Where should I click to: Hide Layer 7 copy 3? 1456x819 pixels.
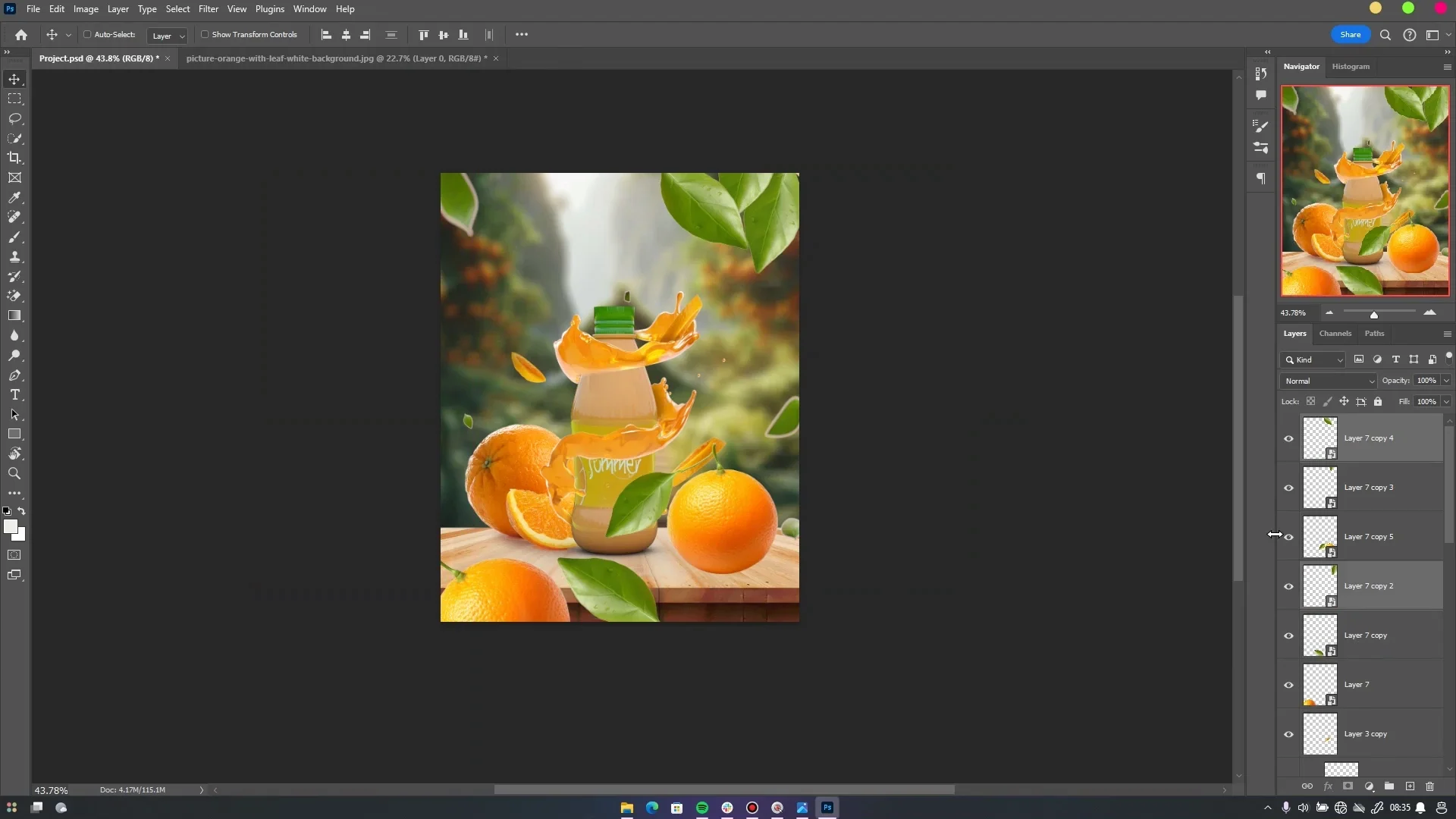coord(1288,488)
